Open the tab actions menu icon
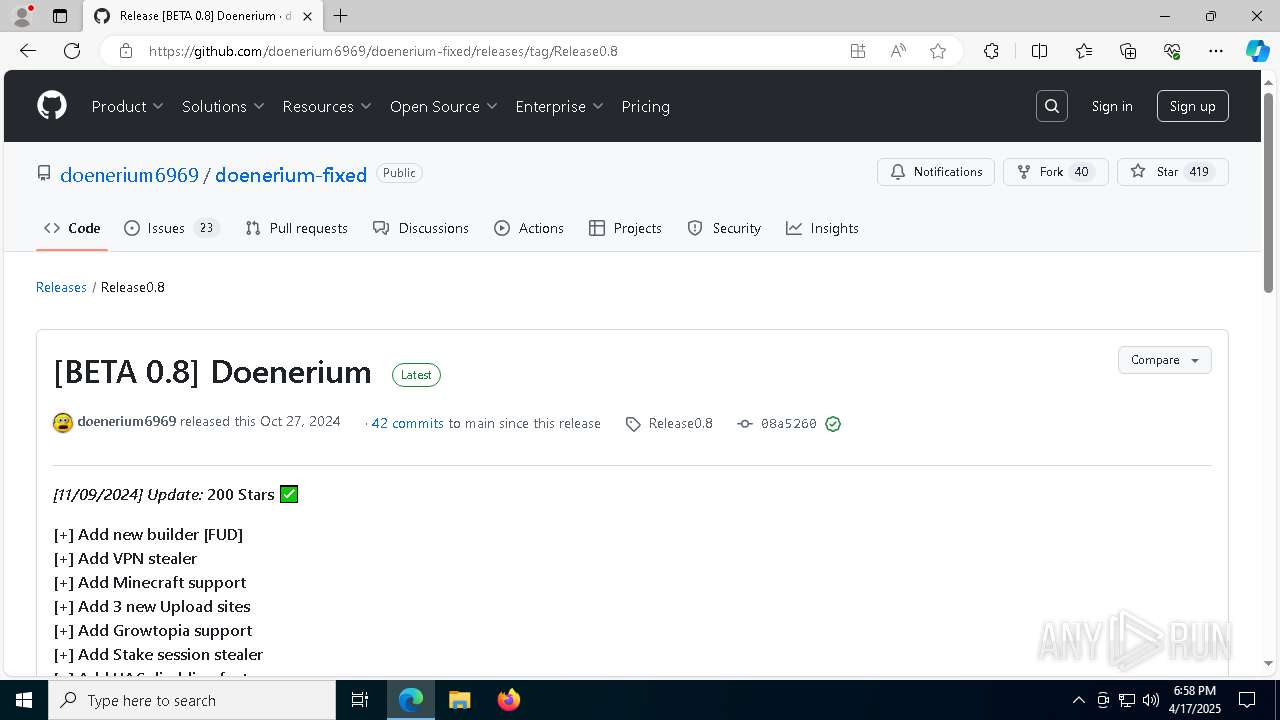The height and width of the screenshot is (720, 1280). click(60, 16)
